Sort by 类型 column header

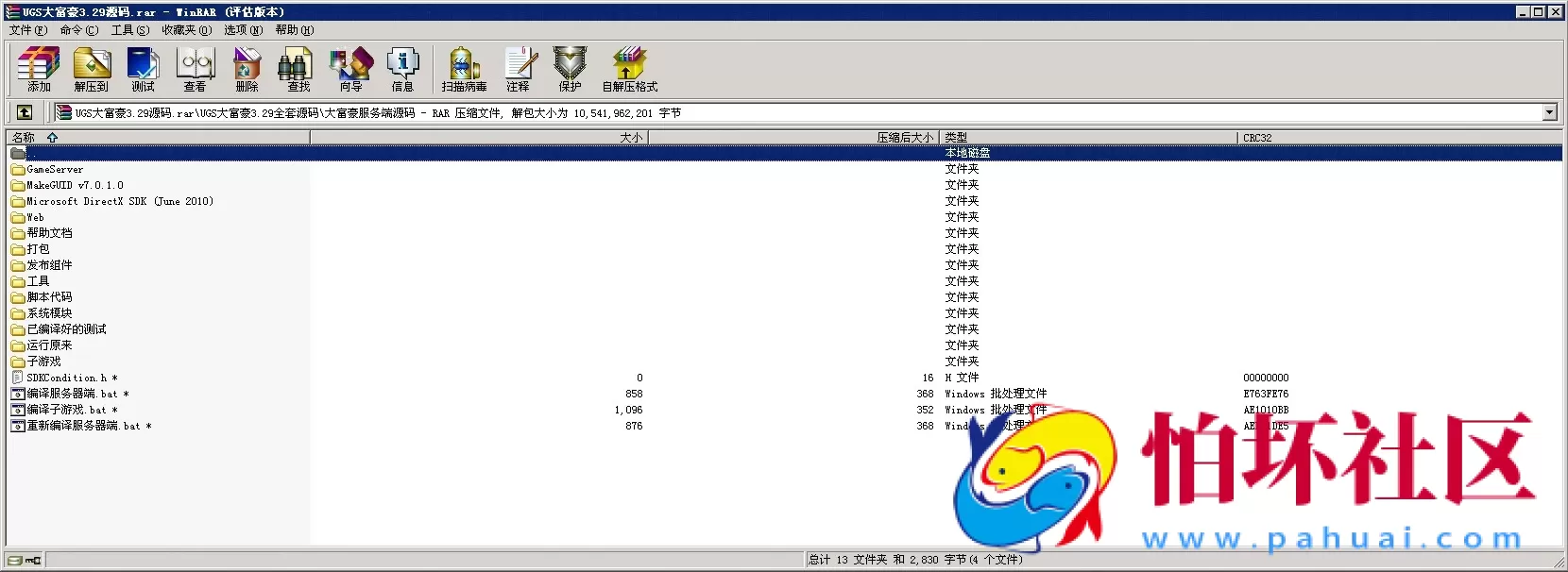(1088, 137)
